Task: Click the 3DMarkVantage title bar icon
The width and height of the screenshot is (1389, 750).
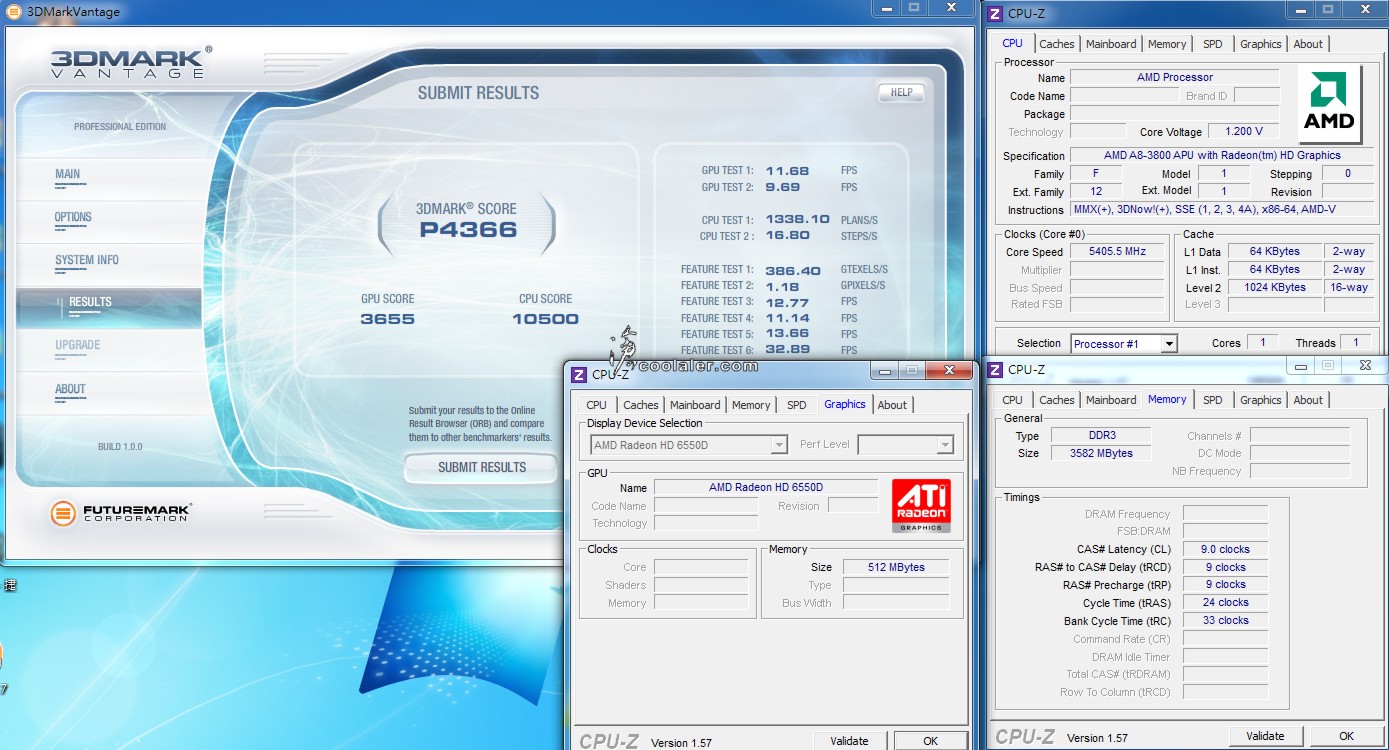Action: point(15,12)
